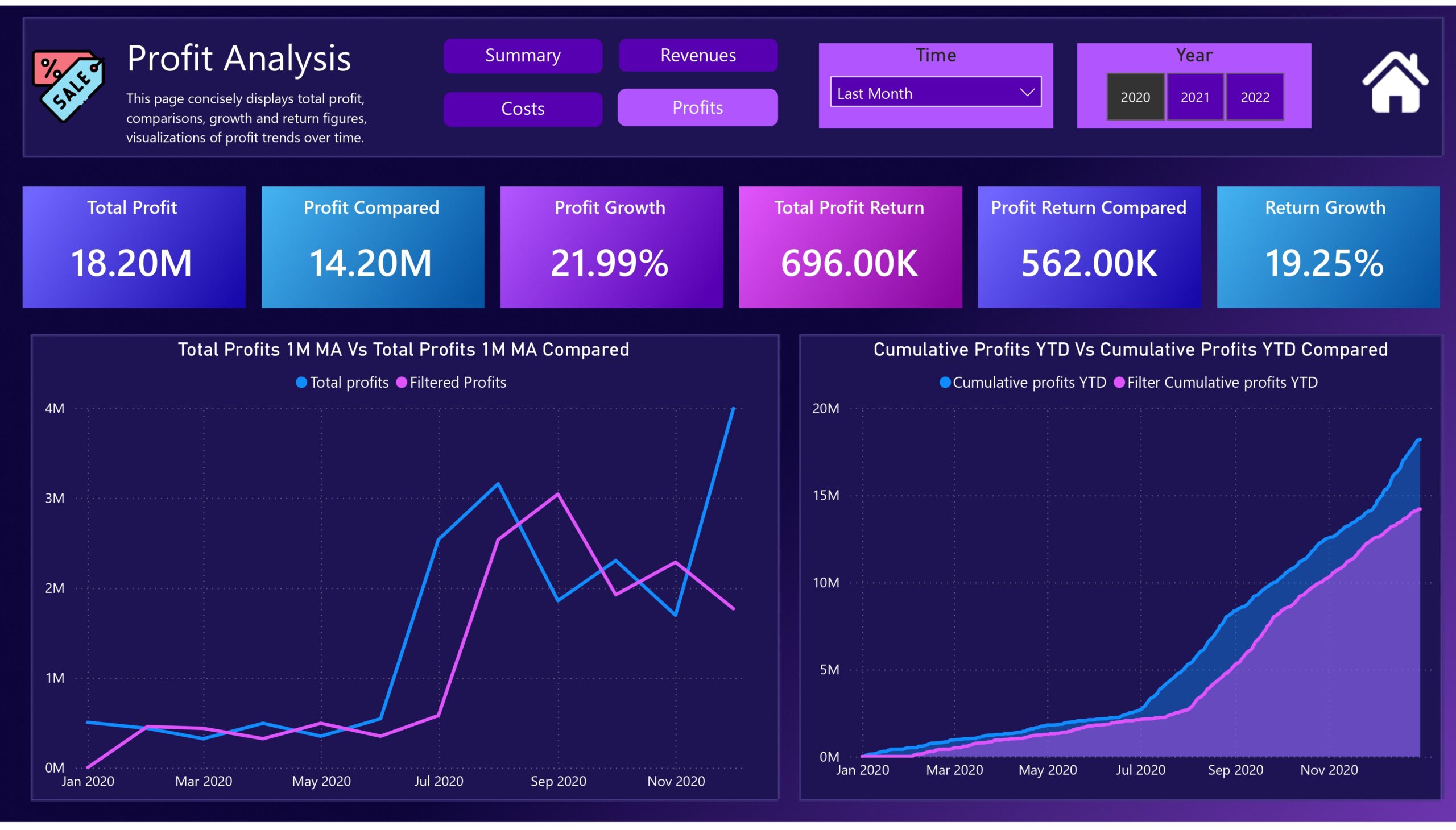This screenshot has height=830, width=1456.
Task: Select year 2022 in the Year slicer
Action: tap(1255, 97)
